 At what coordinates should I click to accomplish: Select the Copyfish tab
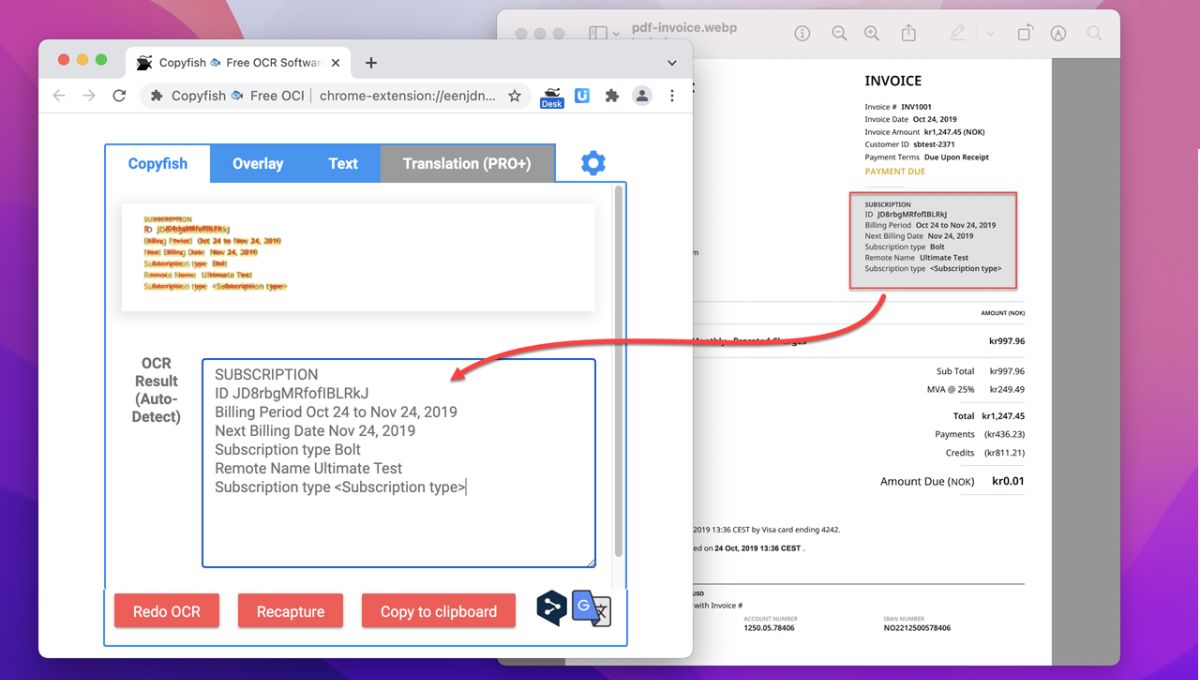click(x=158, y=164)
